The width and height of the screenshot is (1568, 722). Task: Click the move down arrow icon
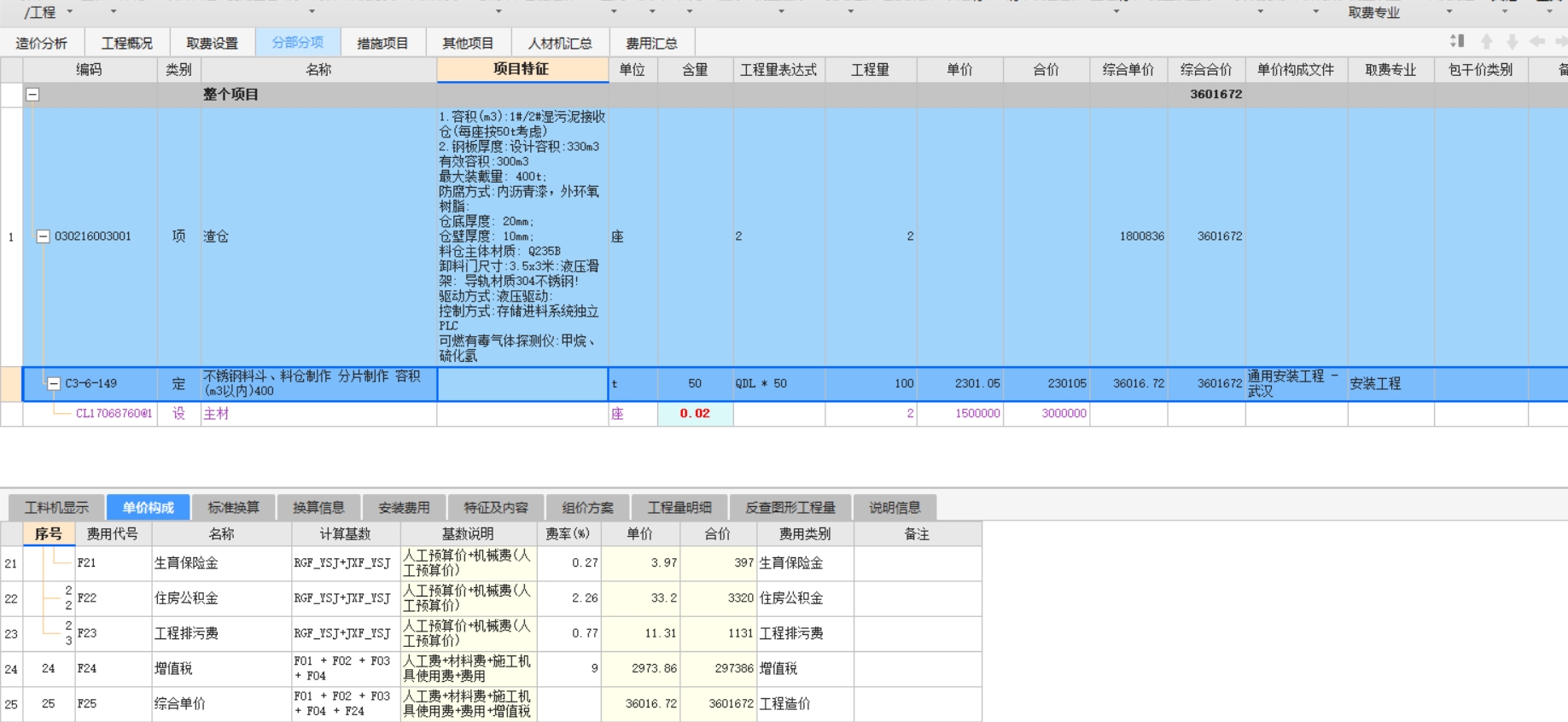pyautogui.click(x=1512, y=41)
